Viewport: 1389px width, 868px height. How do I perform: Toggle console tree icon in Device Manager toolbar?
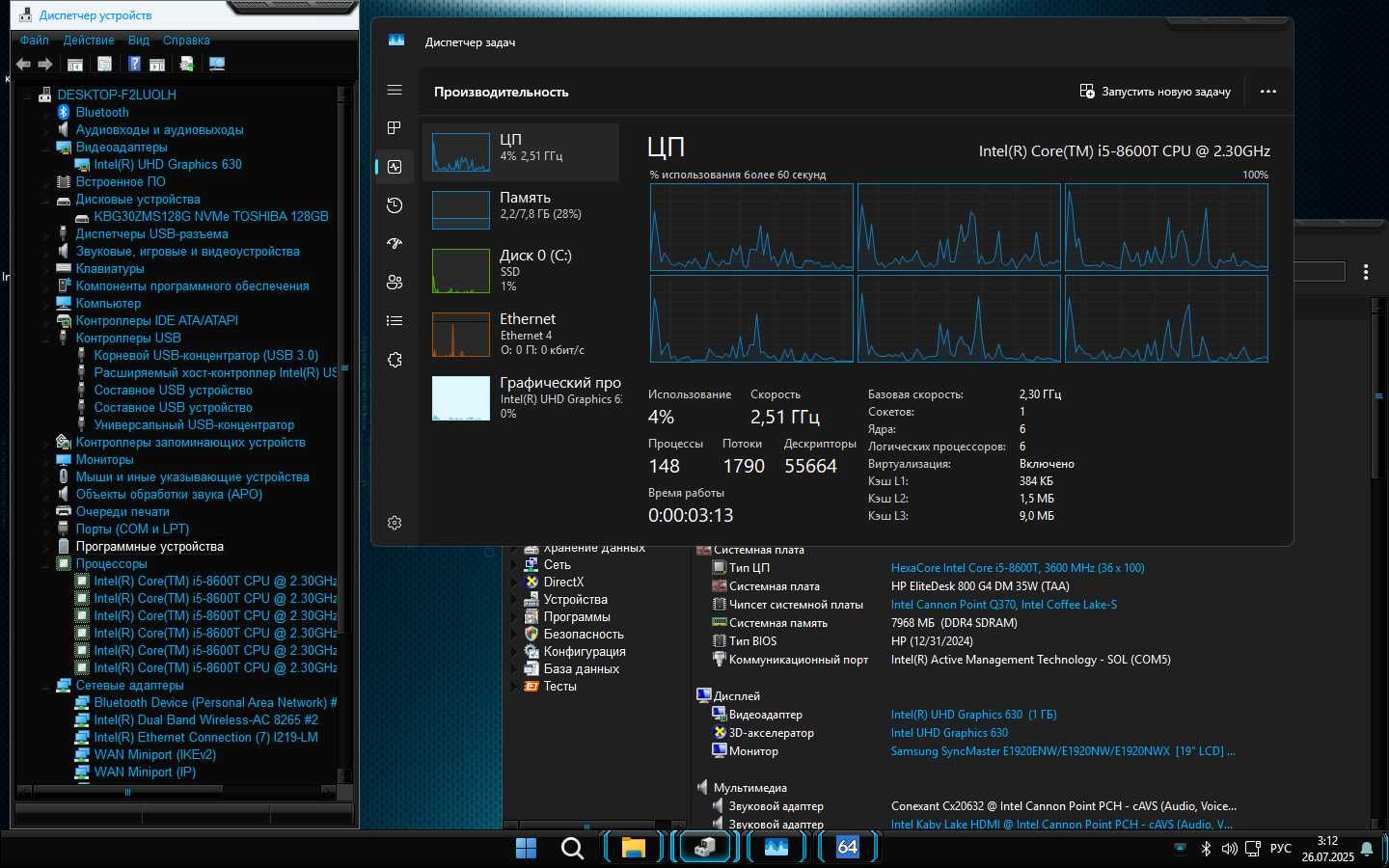point(75,65)
